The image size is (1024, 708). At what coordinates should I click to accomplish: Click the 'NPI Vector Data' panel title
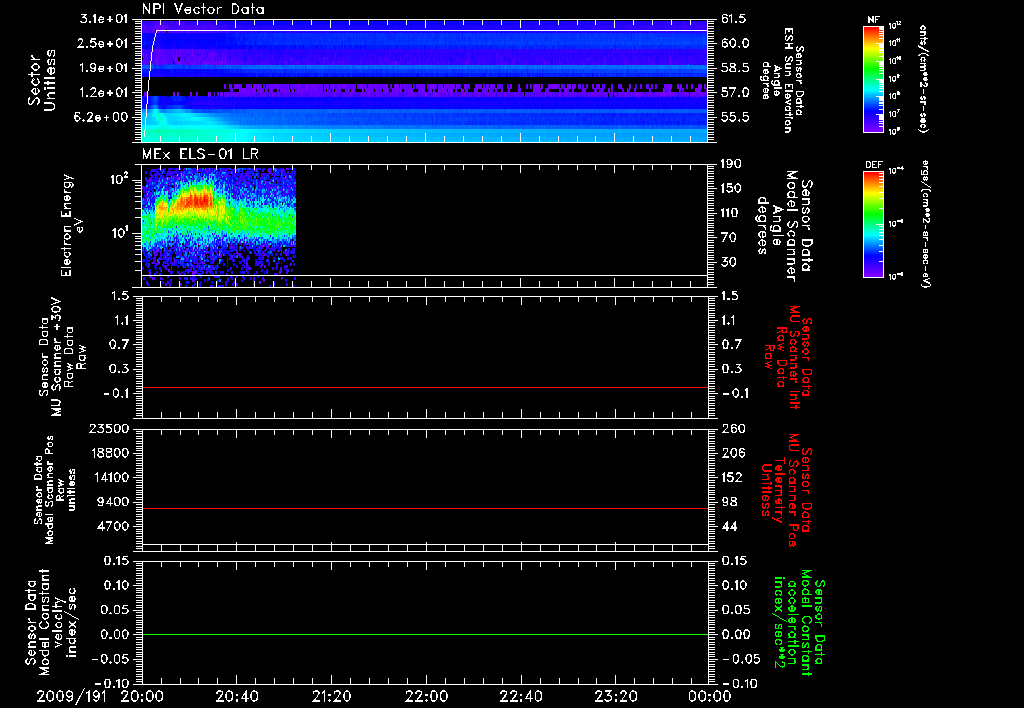pyautogui.click(x=203, y=9)
